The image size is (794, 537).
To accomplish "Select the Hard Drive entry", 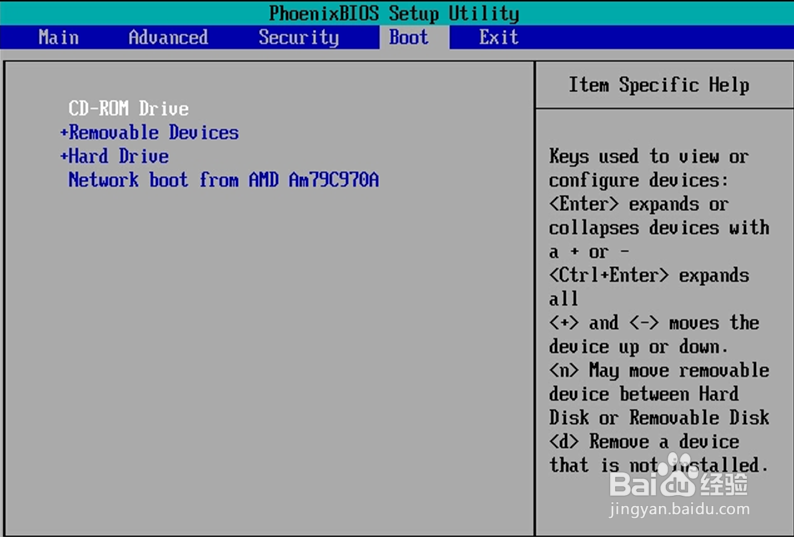I will pos(118,157).
